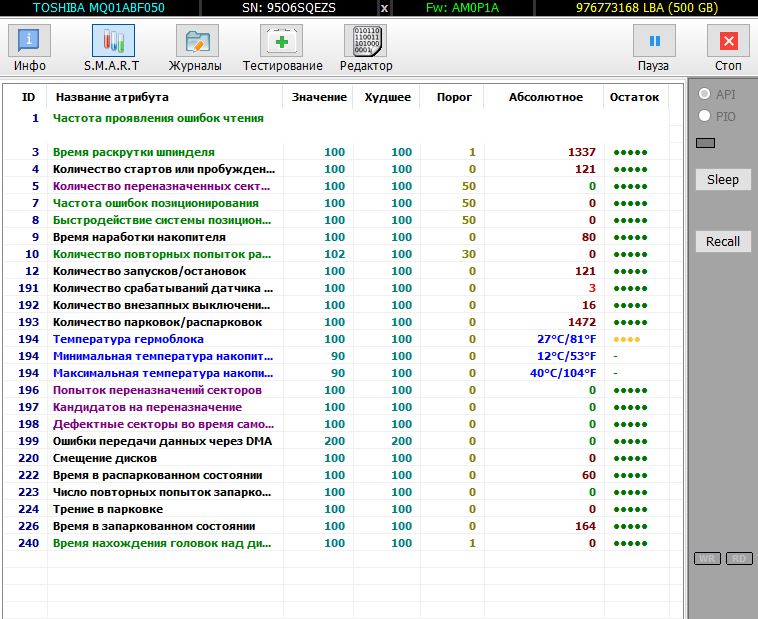The image size is (758, 619).
Task: Click the Значение column header
Action: 319,97
